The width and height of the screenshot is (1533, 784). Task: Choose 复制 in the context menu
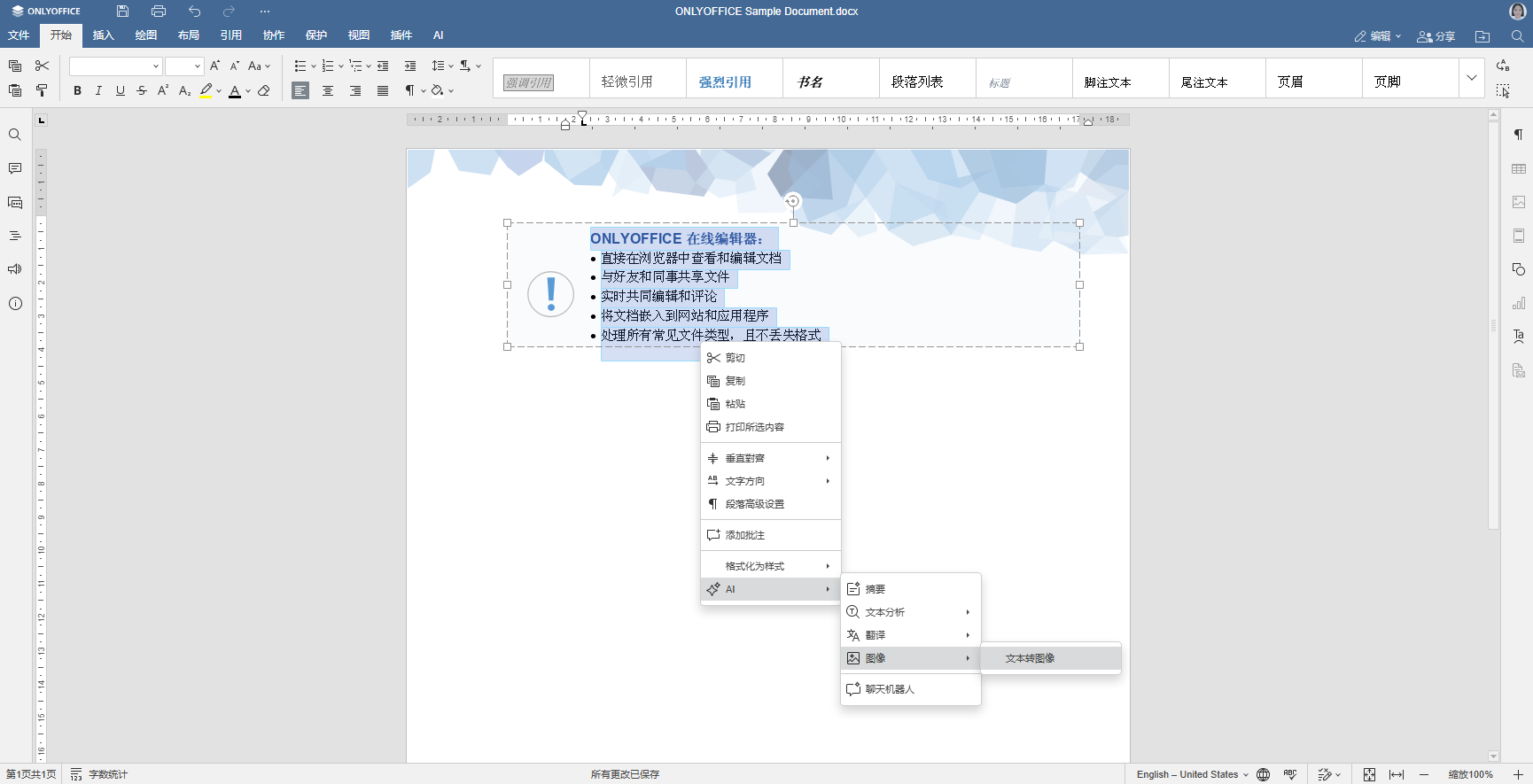(x=770, y=381)
